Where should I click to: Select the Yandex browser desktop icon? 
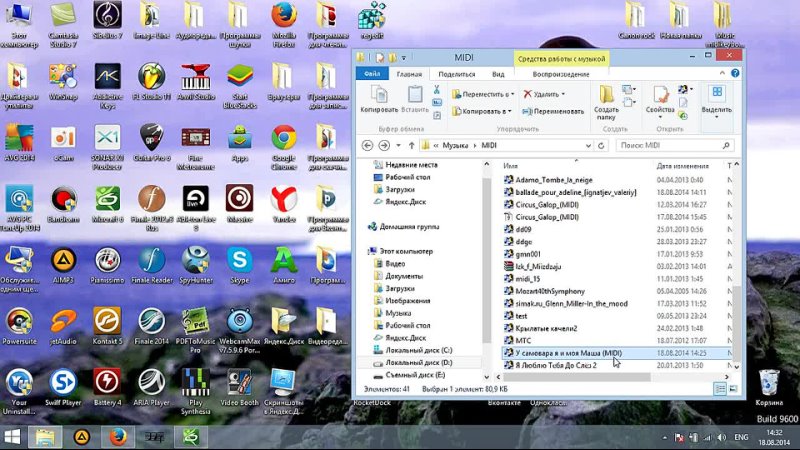(x=284, y=205)
